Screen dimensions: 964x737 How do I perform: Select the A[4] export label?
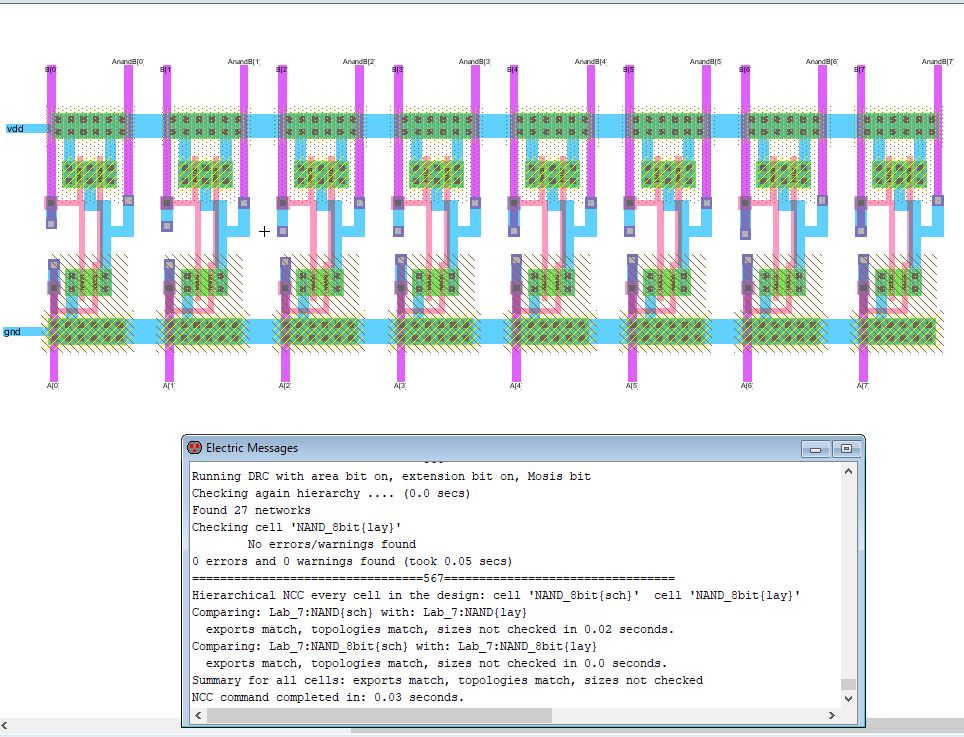515,386
